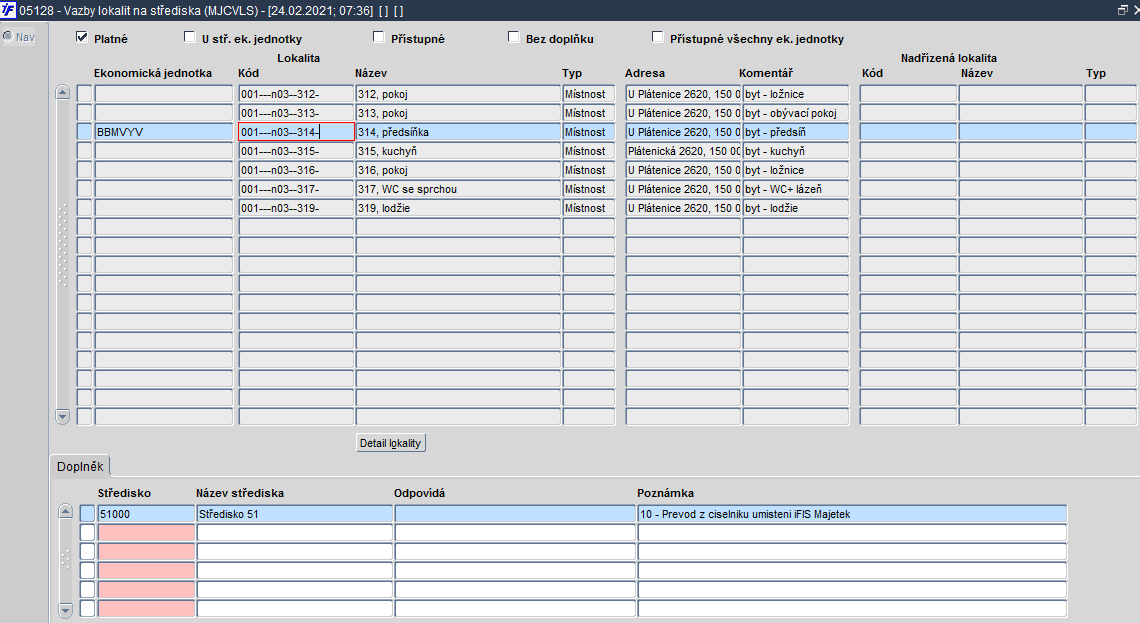Click the Detail lokality button
The image size is (1140, 623).
(390, 443)
